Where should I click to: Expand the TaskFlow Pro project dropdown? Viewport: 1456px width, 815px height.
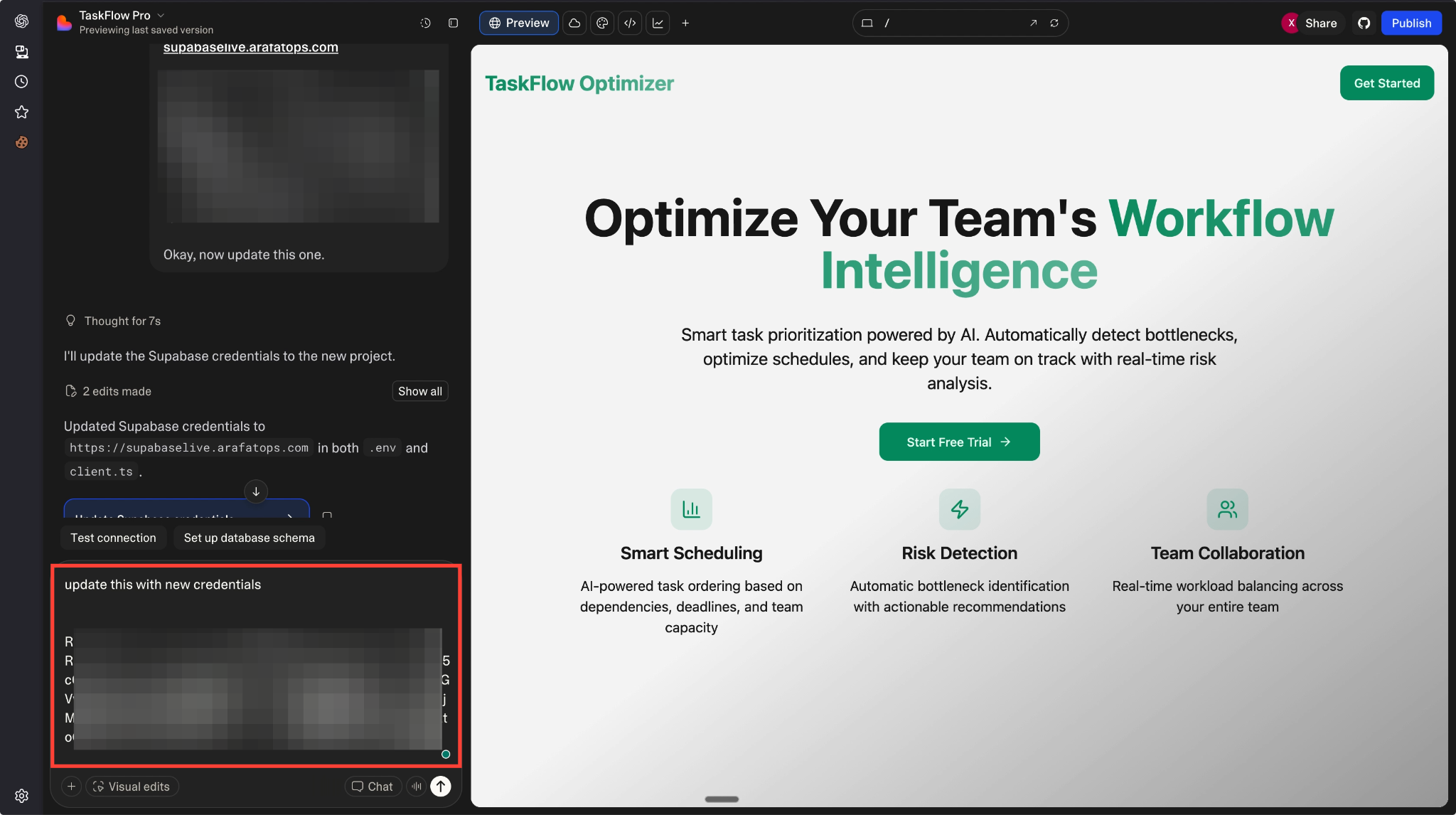coord(161,15)
